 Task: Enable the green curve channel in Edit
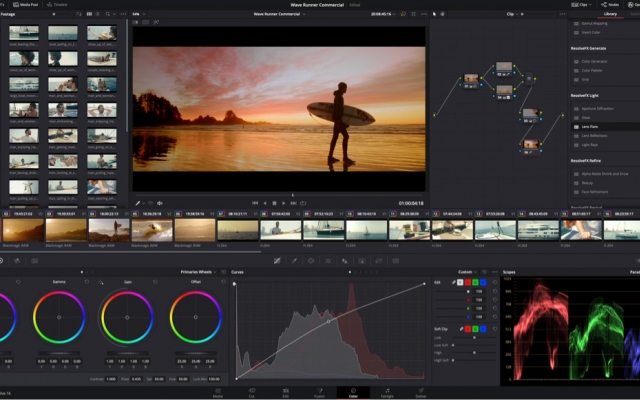click(476, 282)
